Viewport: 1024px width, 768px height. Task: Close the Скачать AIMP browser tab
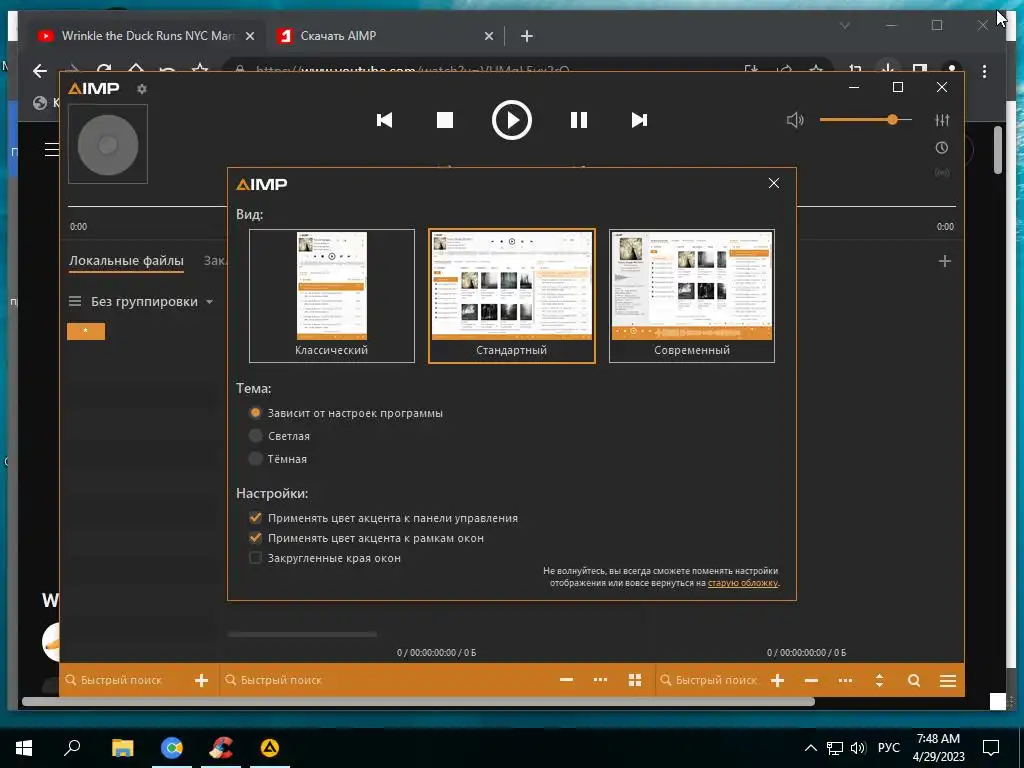click(488, 36)
